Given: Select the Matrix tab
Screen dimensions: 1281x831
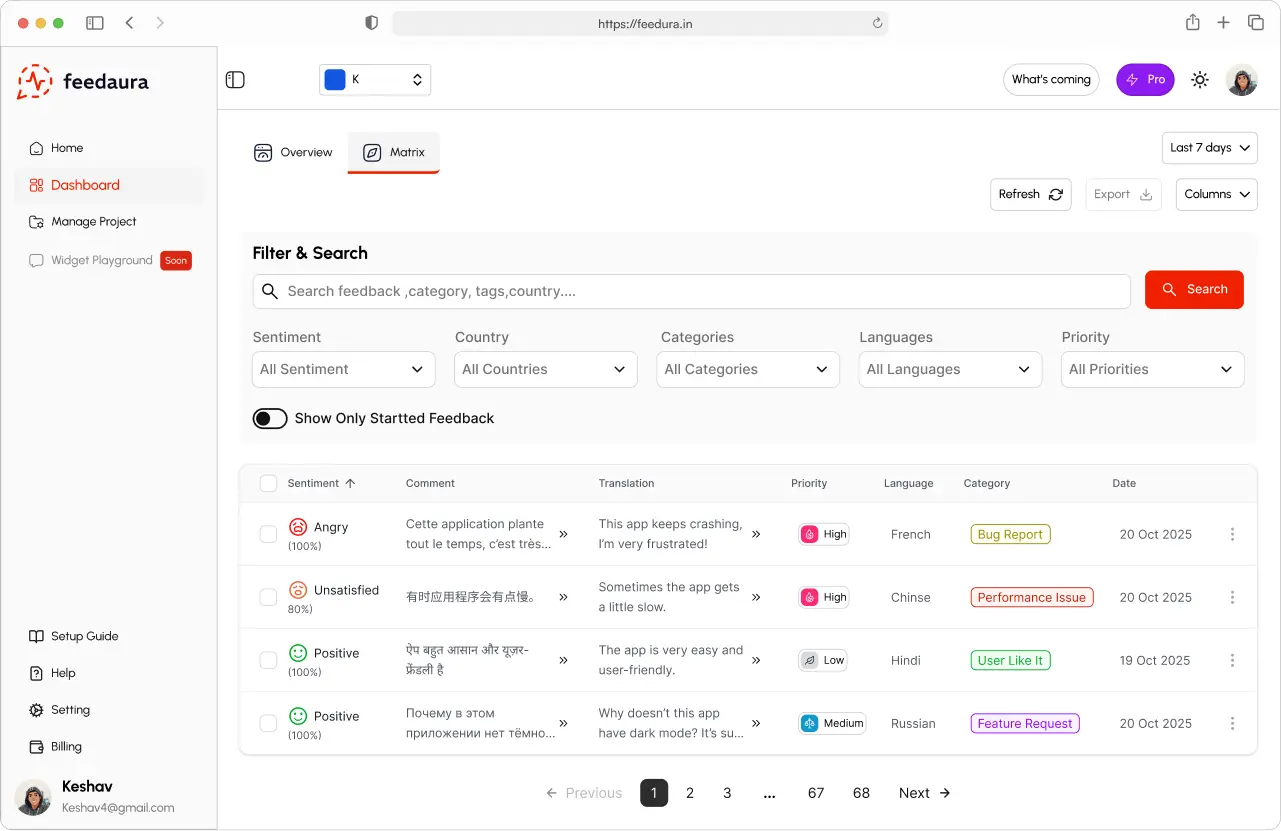Looking at the screenshot, I should click(x=393, y=152).
